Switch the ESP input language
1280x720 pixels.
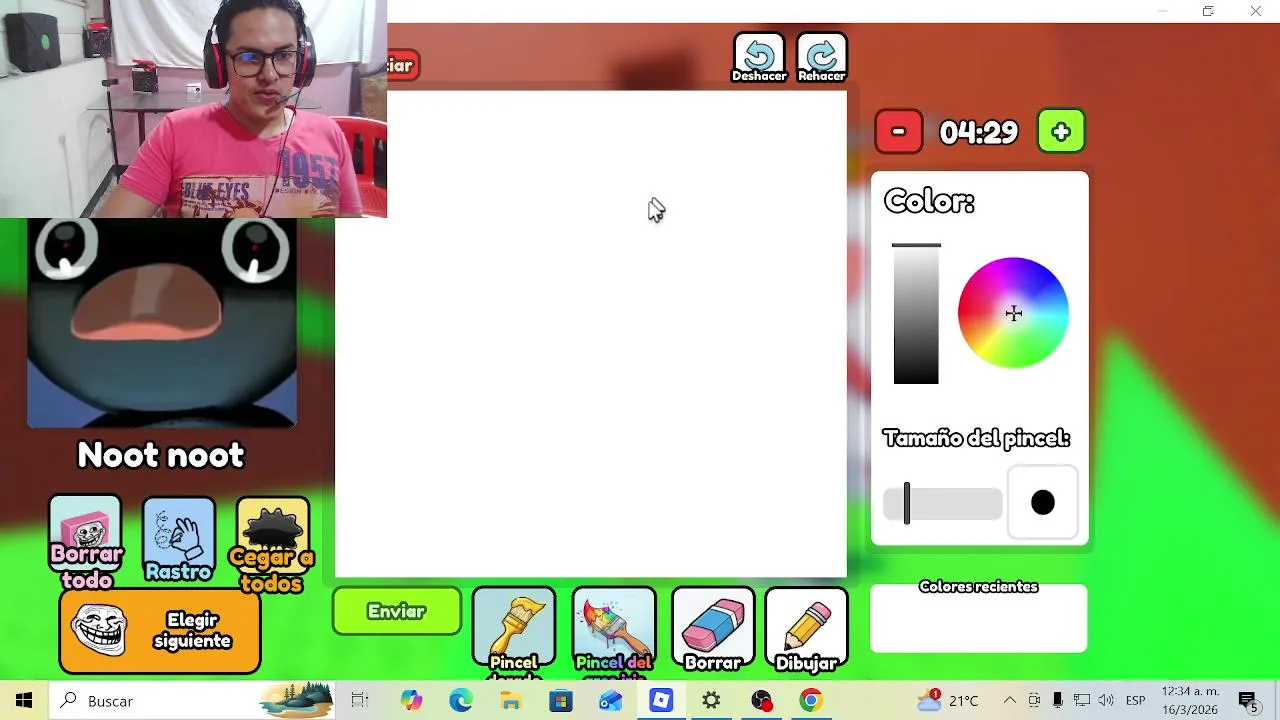point(1136,701)
